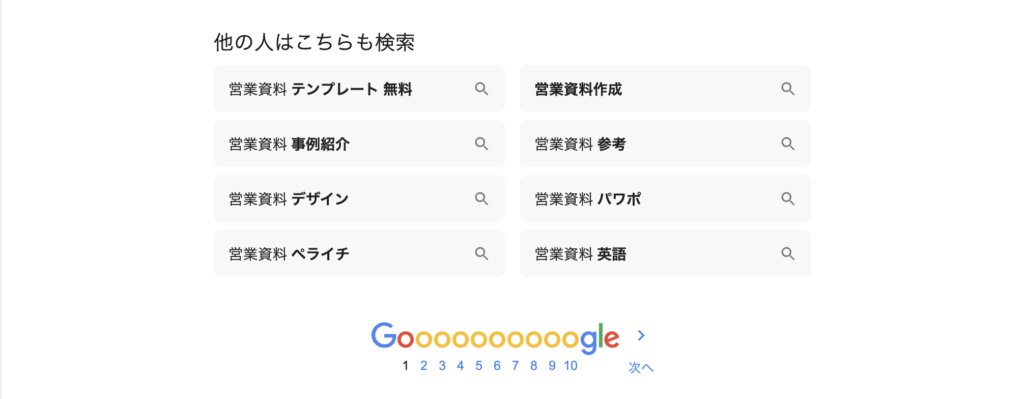
Task: Click search icon beside 営業資料 デザイン
Action: pyautogui.click(x=481, y=199)
